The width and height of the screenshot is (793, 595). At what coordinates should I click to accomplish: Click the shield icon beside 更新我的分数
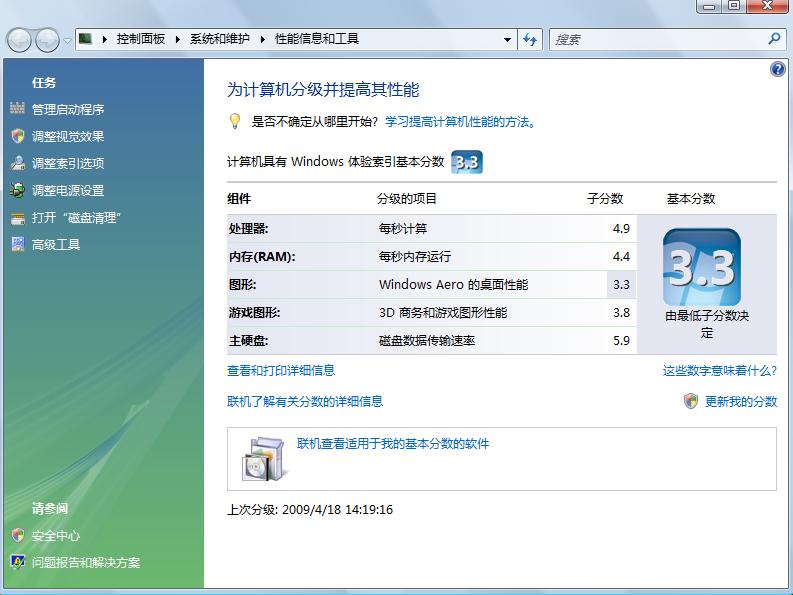tap(691, 401)
